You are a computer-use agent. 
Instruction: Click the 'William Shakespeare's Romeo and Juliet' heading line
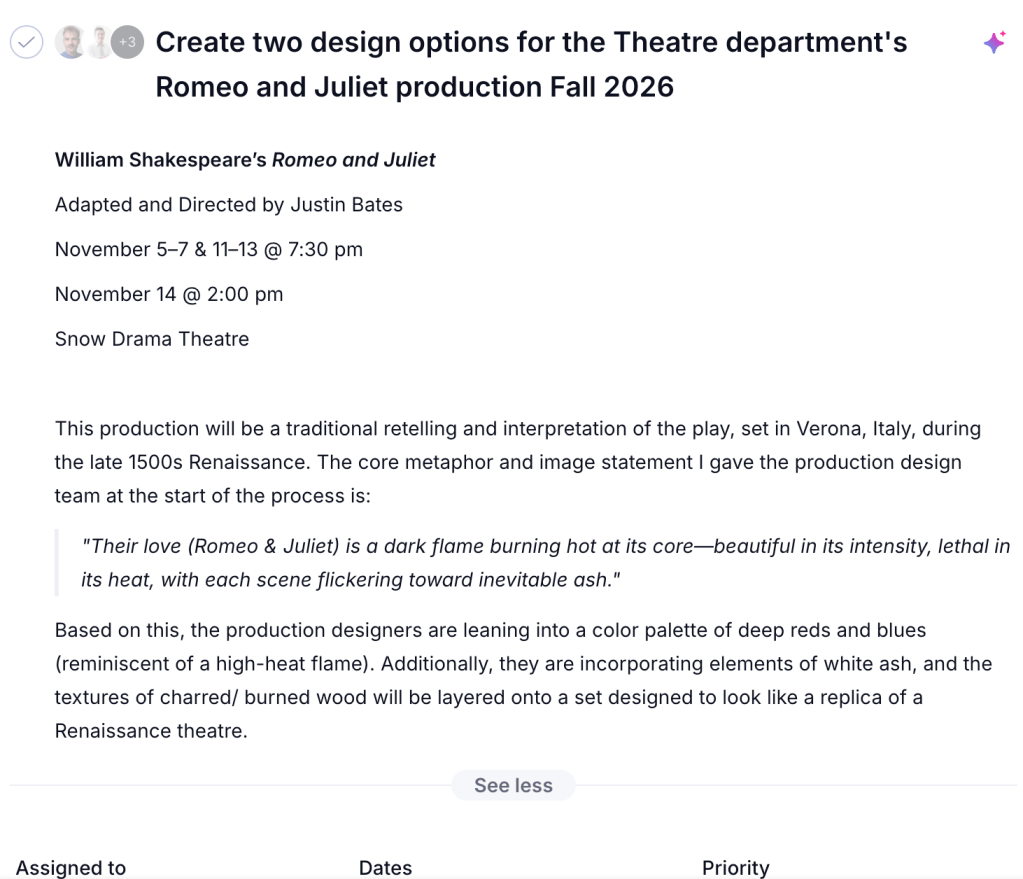tap(245, 160)
